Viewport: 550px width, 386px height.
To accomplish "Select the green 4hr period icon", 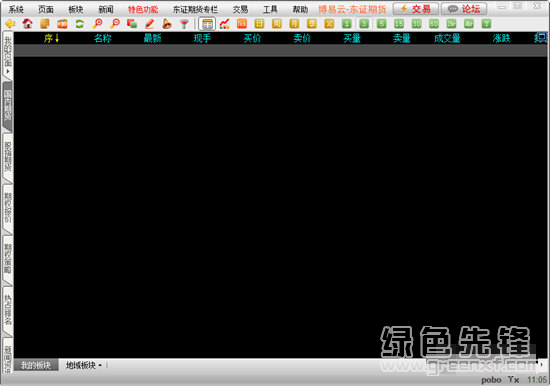I will 469,24.
